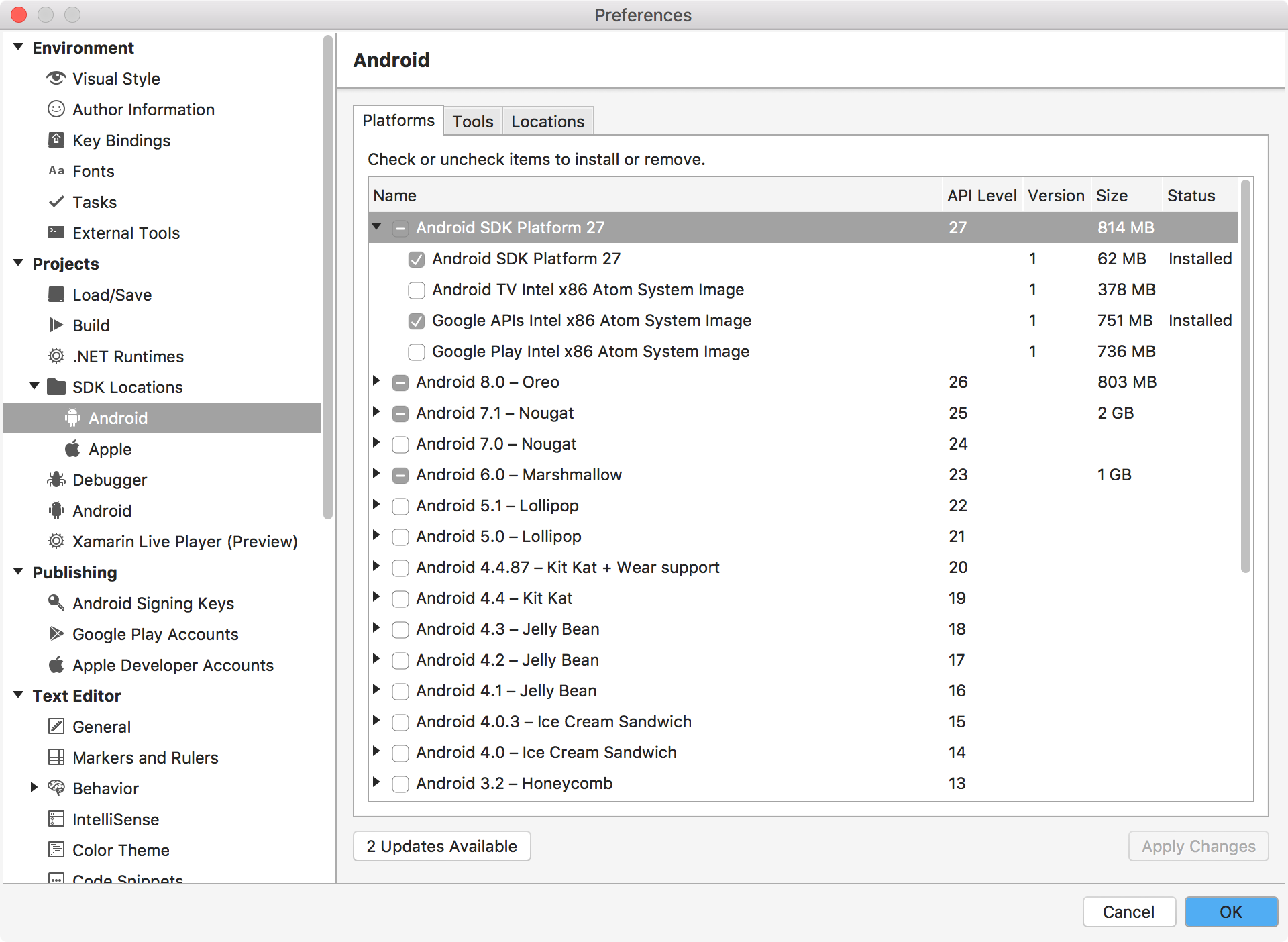Screen dimensions: 1288x942
Task: Select the Android 4.0.3 – Ice Cream Sandwich row
Action: [804, 722]
